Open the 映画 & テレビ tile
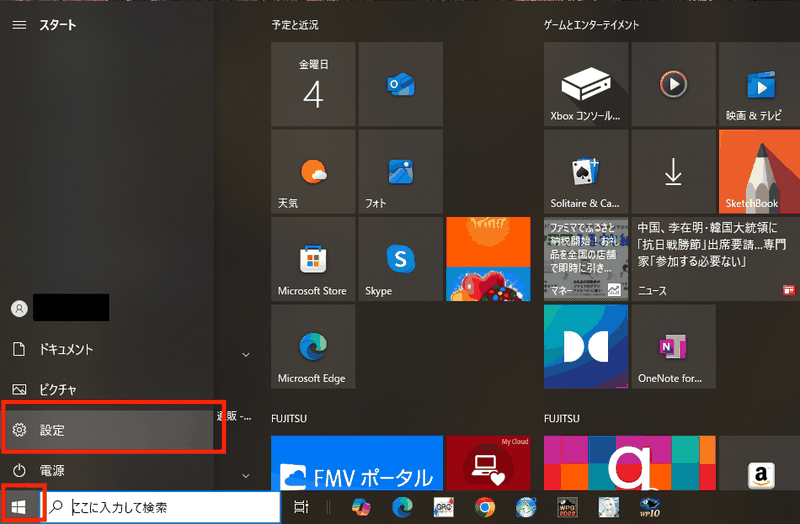Viewport: 800px width, 524px height. (x=759, y=84)
